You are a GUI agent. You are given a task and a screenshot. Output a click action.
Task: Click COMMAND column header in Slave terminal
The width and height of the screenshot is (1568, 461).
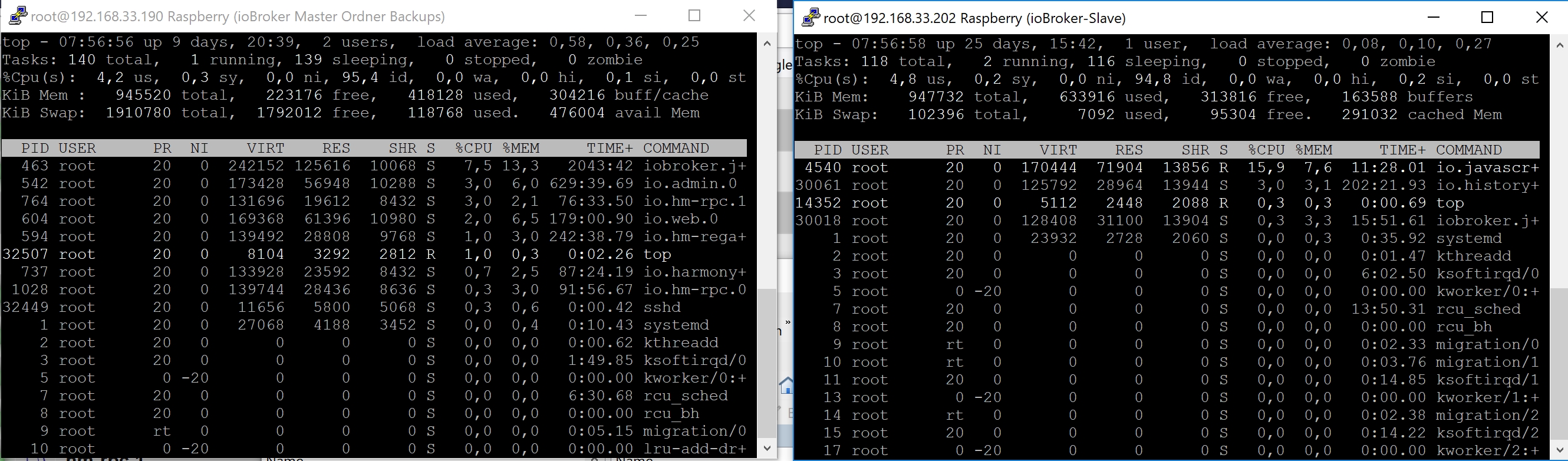[x=1469, y=150]
